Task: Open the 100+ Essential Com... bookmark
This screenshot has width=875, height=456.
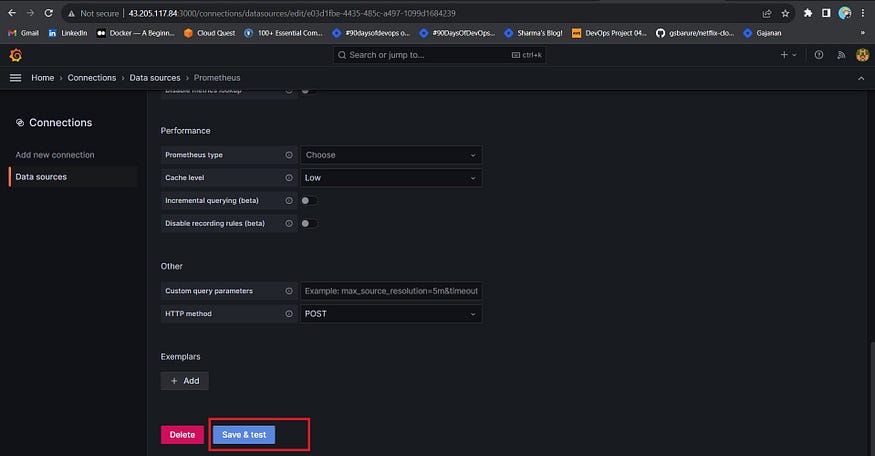Action: [283, 33]
